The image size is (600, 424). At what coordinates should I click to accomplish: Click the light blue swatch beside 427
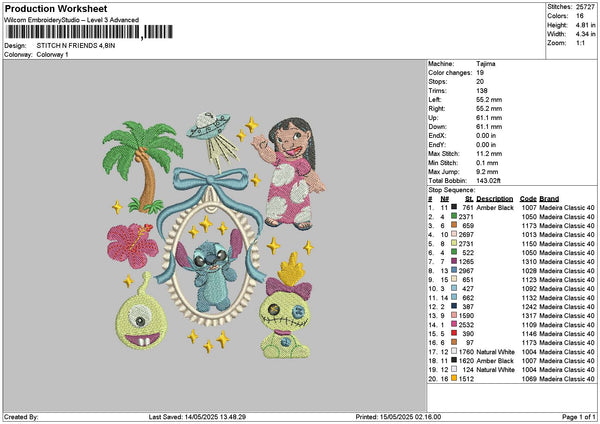click(x=454, y=289)
